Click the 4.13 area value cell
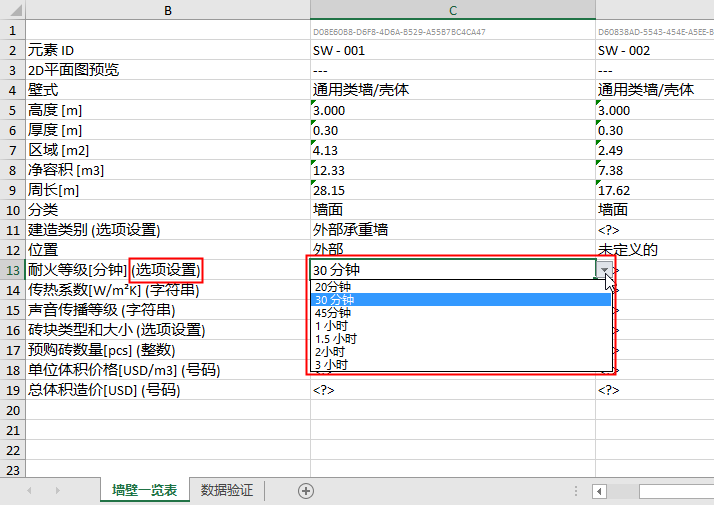 tap(453, 150)
